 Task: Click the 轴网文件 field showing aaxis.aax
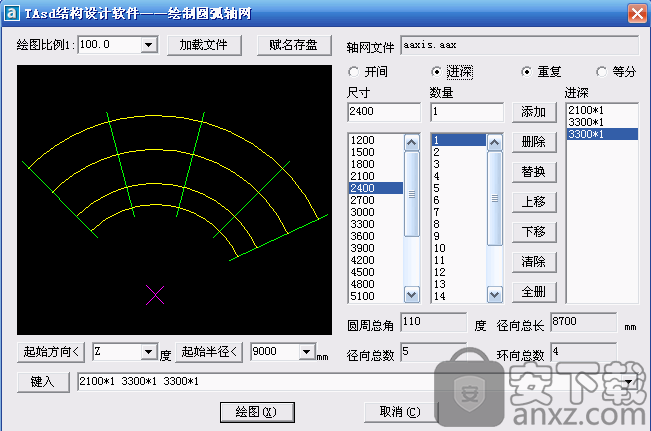520,45
